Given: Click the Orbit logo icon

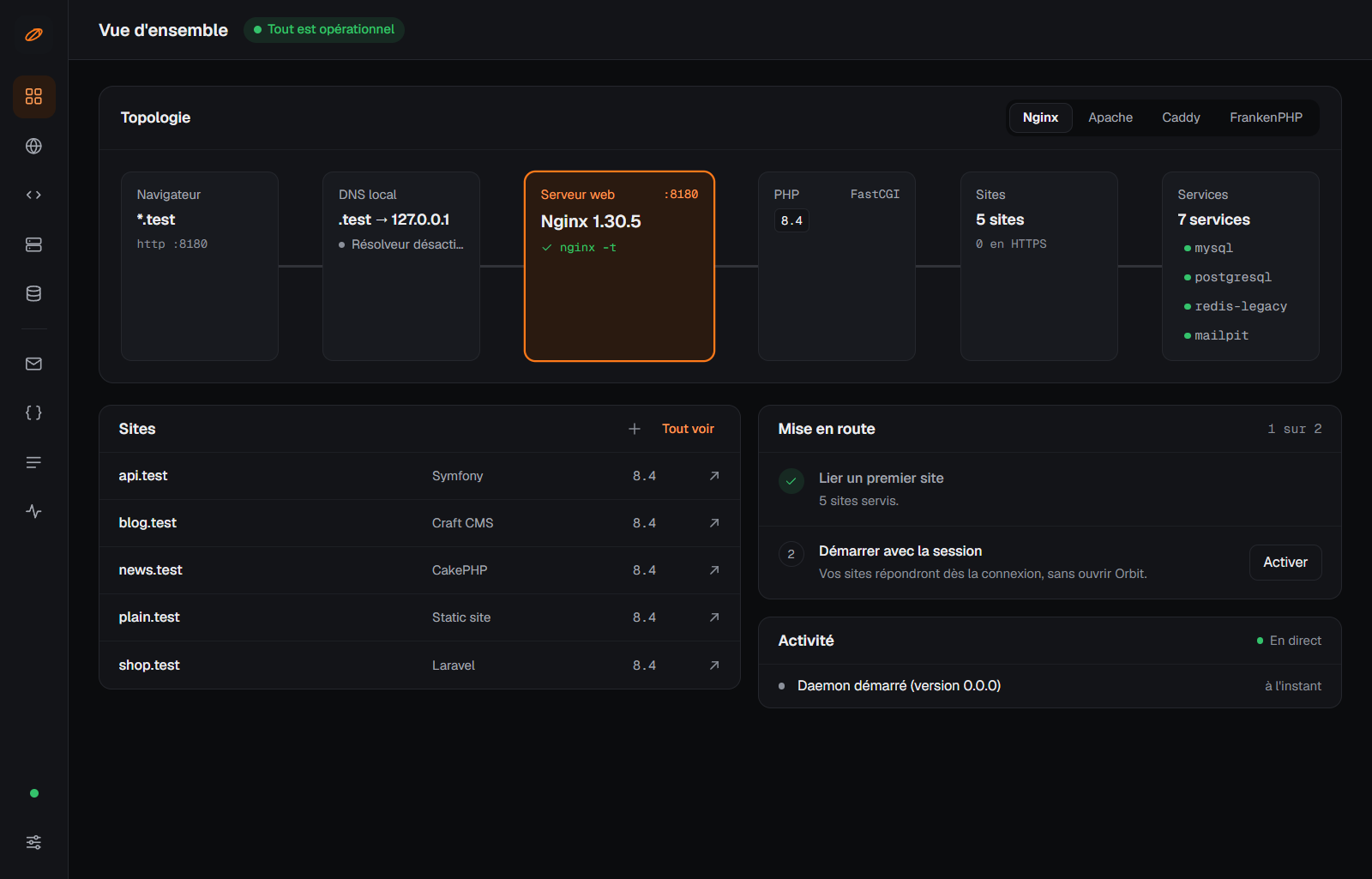Looking at the screenshot, I should (33, 35).
